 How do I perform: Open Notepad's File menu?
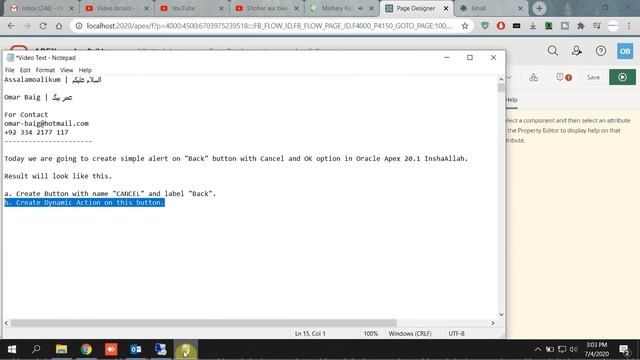point(9,70)
